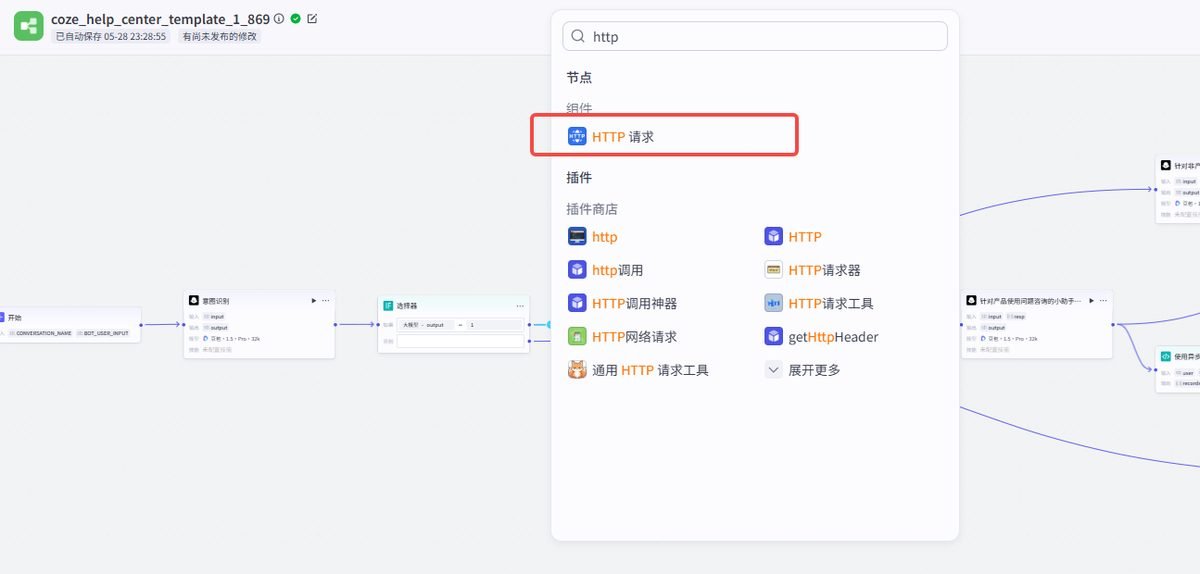Click the http调用 cube icon
Viewport: 1200px width, 574px height.
point(577,270)
